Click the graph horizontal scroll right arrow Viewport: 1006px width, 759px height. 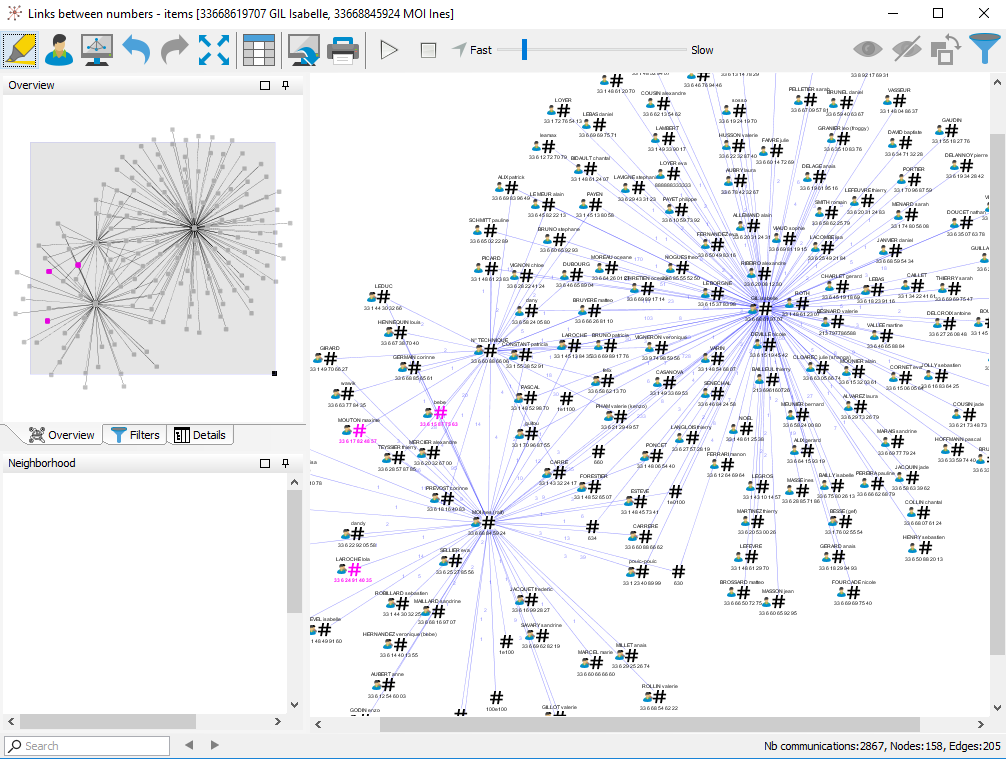pyautogui.click(x=980, y=724)
